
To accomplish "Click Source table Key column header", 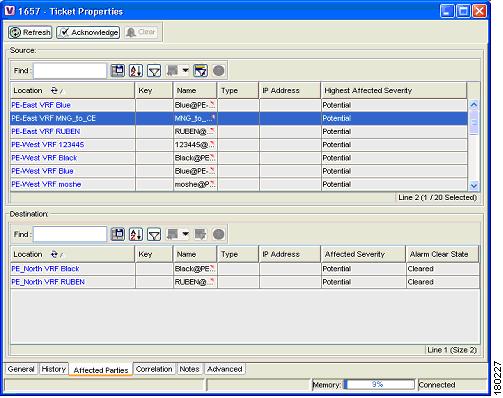I will [154, 90].
